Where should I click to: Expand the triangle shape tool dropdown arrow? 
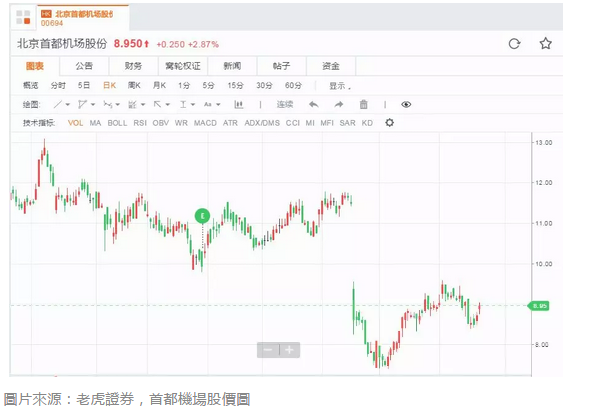(93, 104)
